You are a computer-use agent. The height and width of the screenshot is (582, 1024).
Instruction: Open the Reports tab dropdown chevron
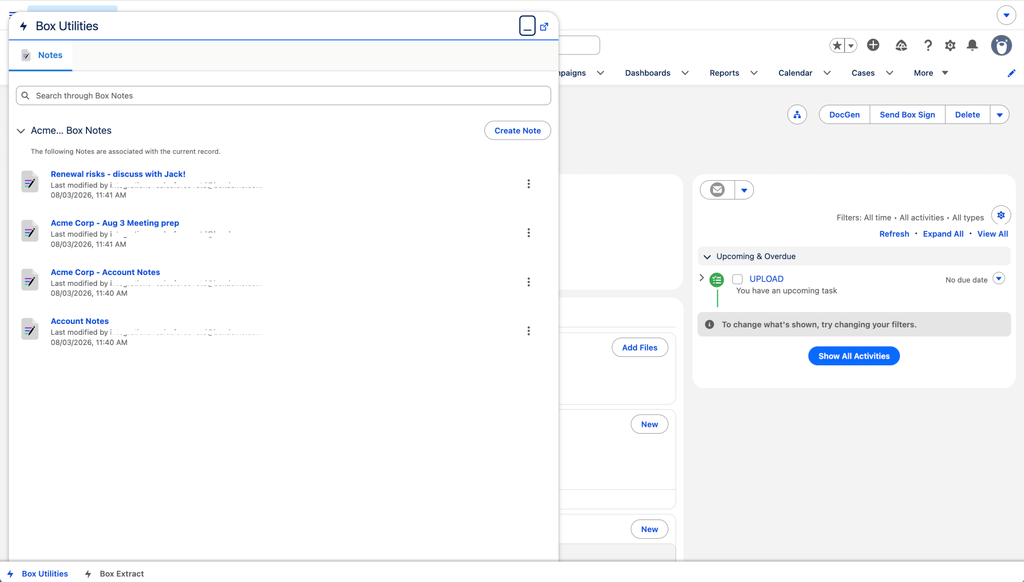click(x=754, y=73)
